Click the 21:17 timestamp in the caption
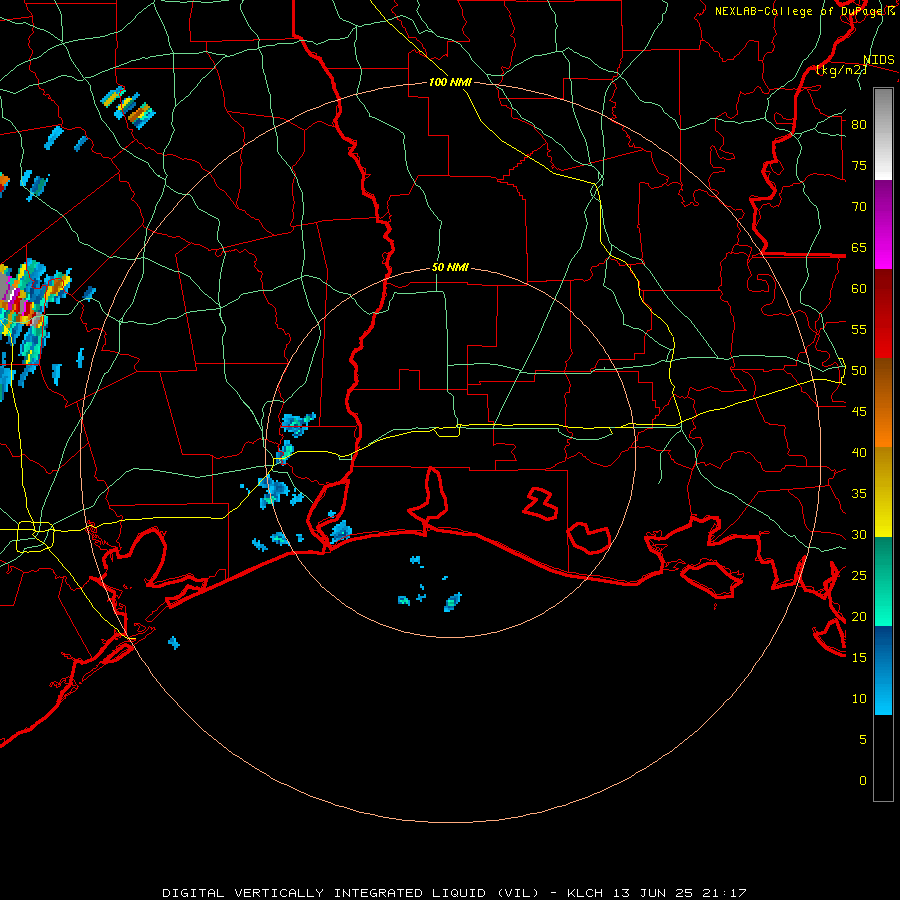This screenshot has width=900, height=900. click(723, 893)
